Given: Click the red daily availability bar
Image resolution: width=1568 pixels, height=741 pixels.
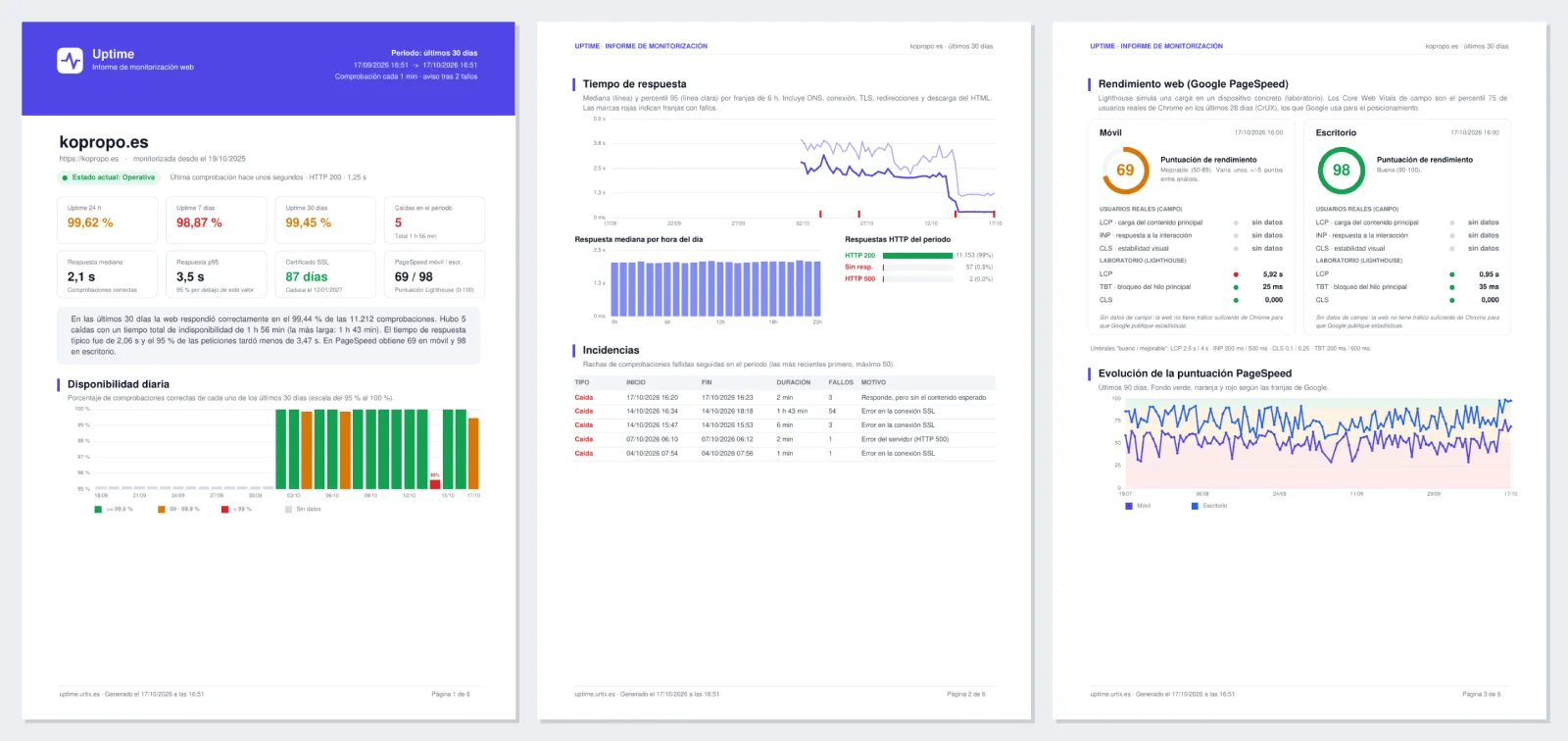Looking at the screenshot, I should (x=435, y=483).
